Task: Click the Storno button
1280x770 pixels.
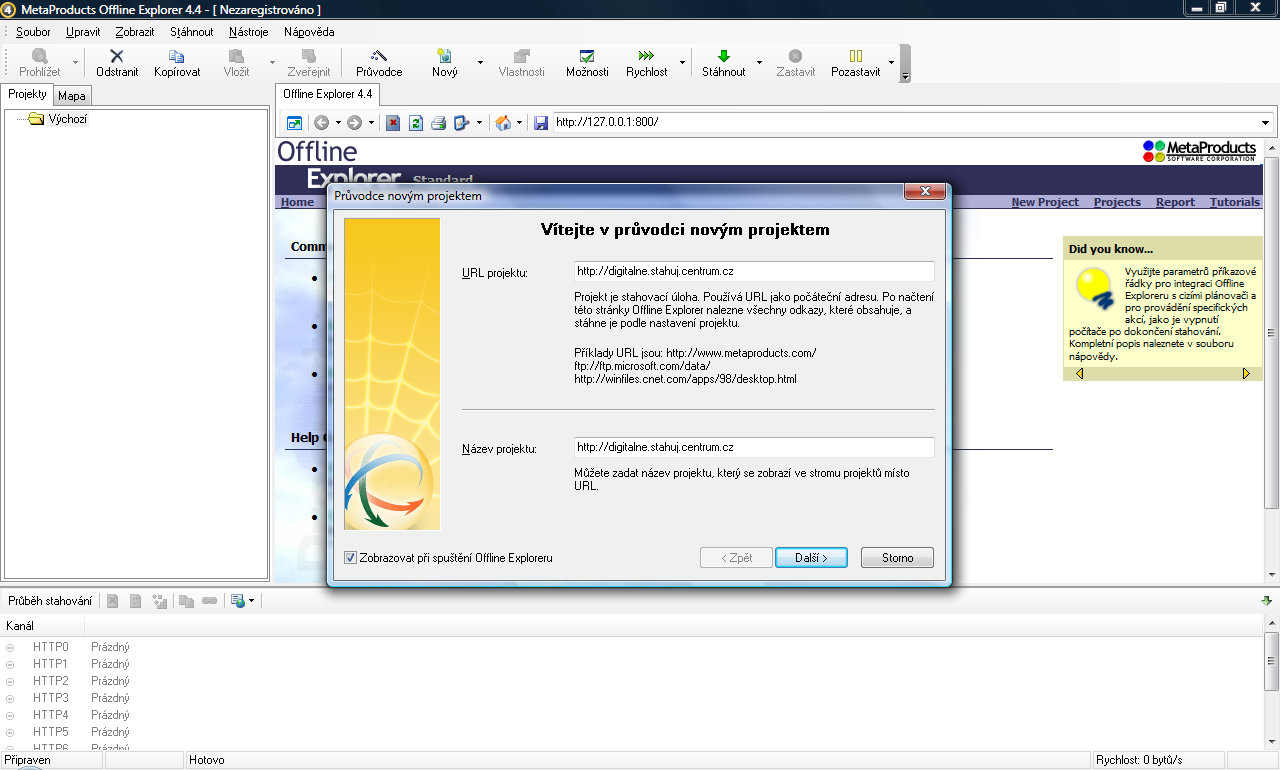Action: 897,558
